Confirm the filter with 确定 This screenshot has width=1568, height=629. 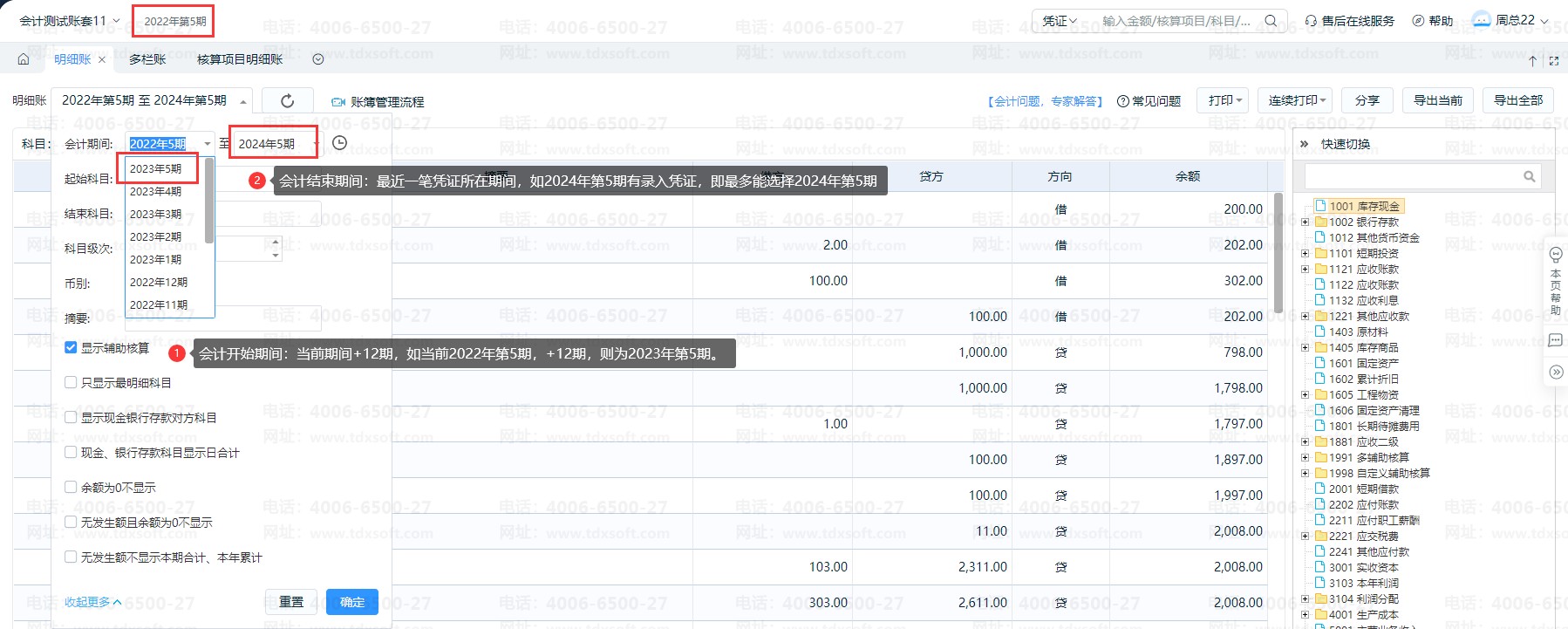point(352,602)
